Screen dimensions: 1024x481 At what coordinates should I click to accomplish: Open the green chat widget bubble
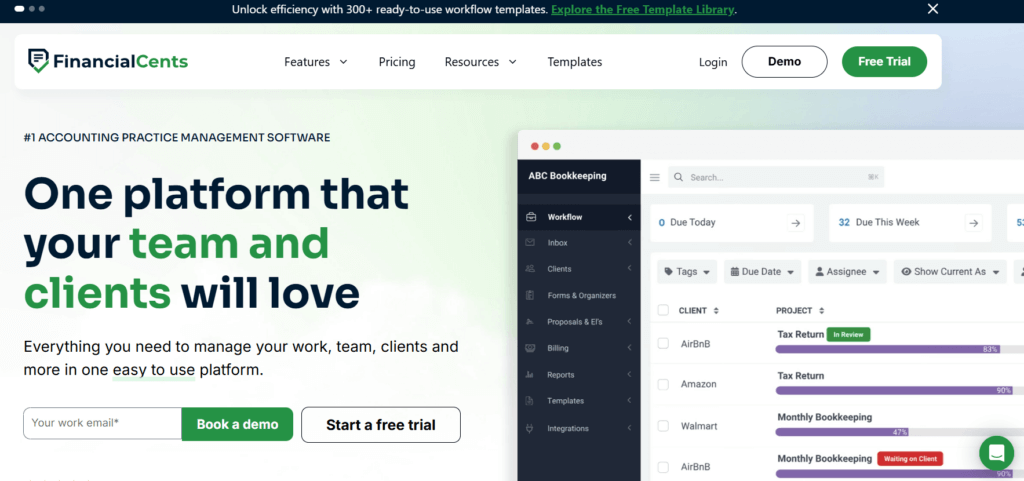tap(996, 453)
